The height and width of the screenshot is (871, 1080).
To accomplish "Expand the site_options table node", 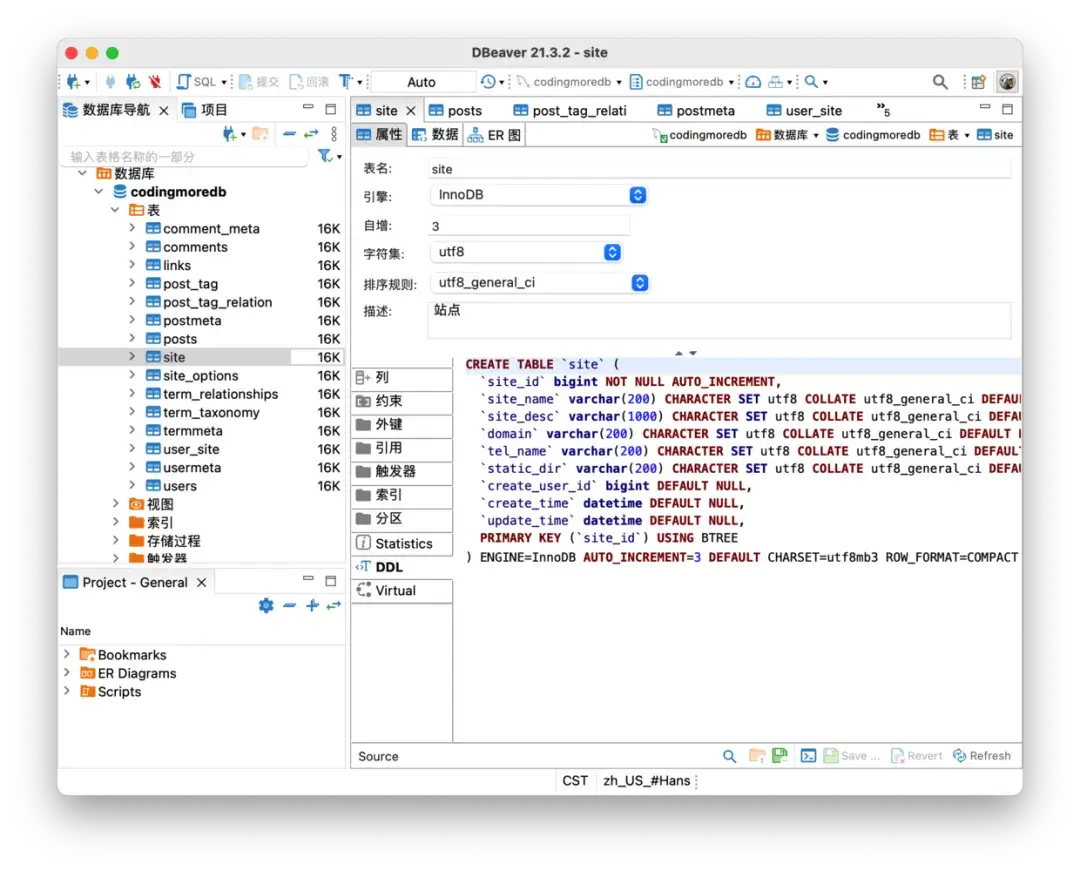I will (x=132, y=376).
